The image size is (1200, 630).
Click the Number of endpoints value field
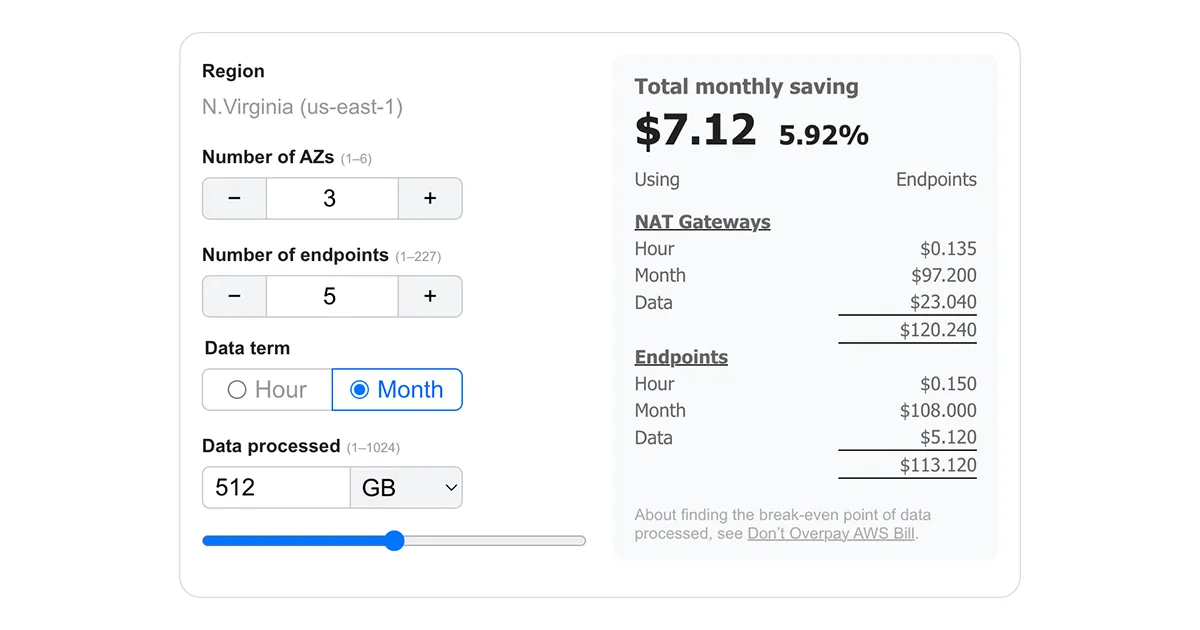coord(332,296)
